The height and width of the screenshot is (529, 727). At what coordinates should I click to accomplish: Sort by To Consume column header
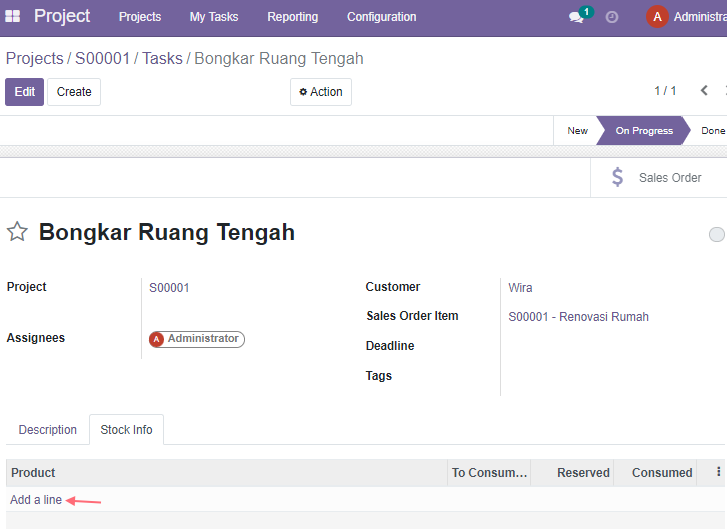click(489, 472)
